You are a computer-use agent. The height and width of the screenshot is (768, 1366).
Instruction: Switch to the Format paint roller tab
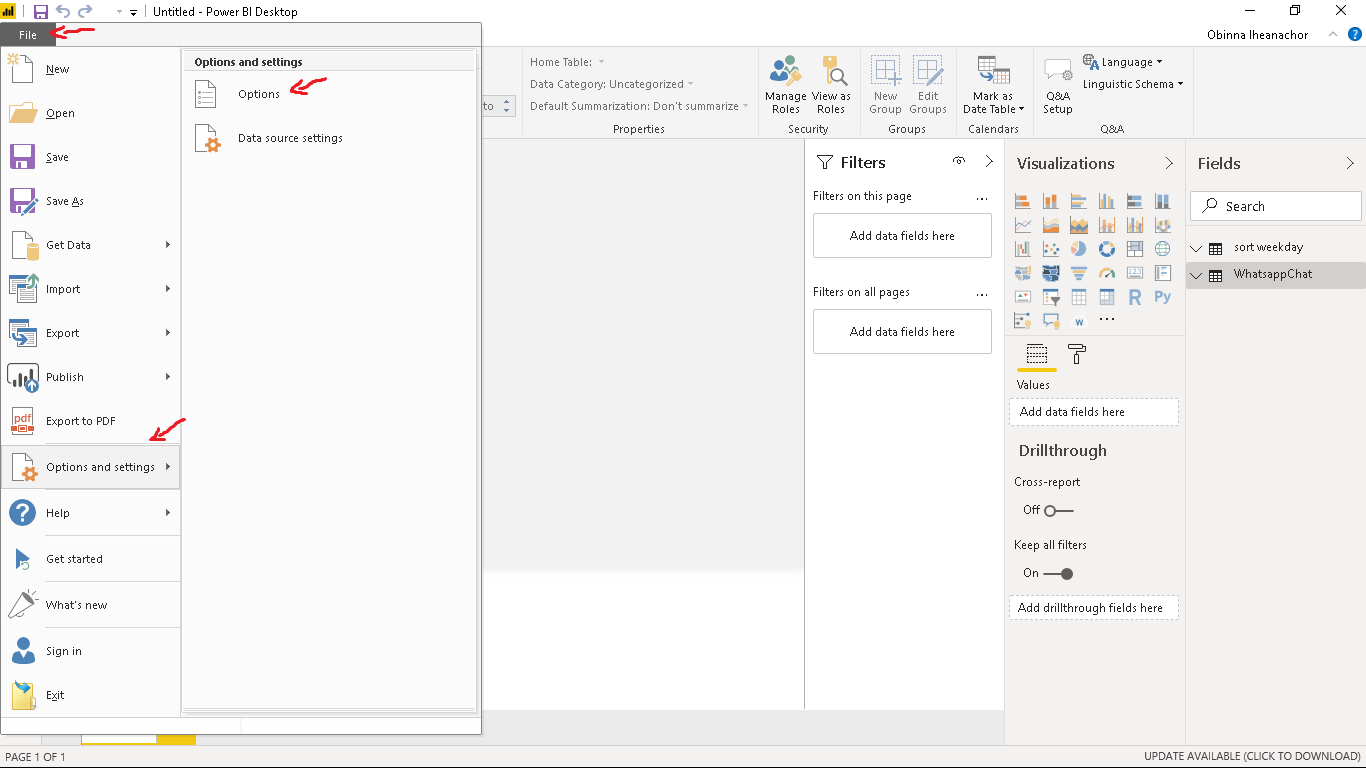pyautogui.click(x=1077, y=354)
